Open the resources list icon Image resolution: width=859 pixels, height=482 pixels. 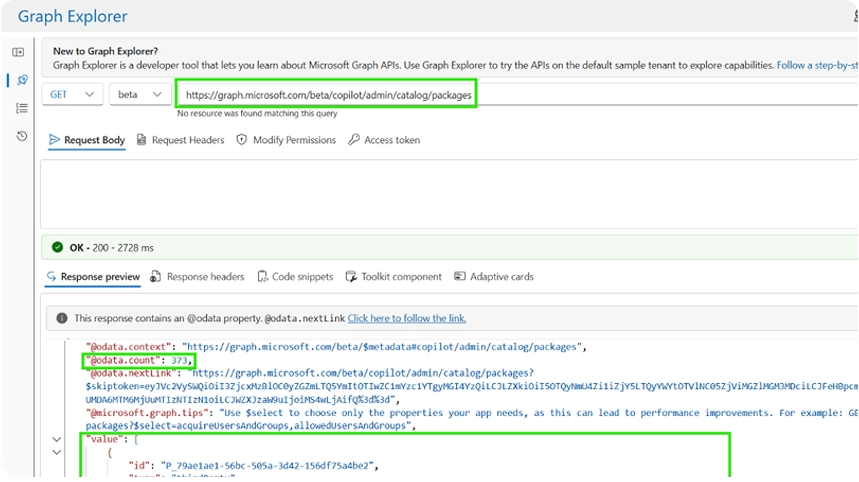coord(22,108)
